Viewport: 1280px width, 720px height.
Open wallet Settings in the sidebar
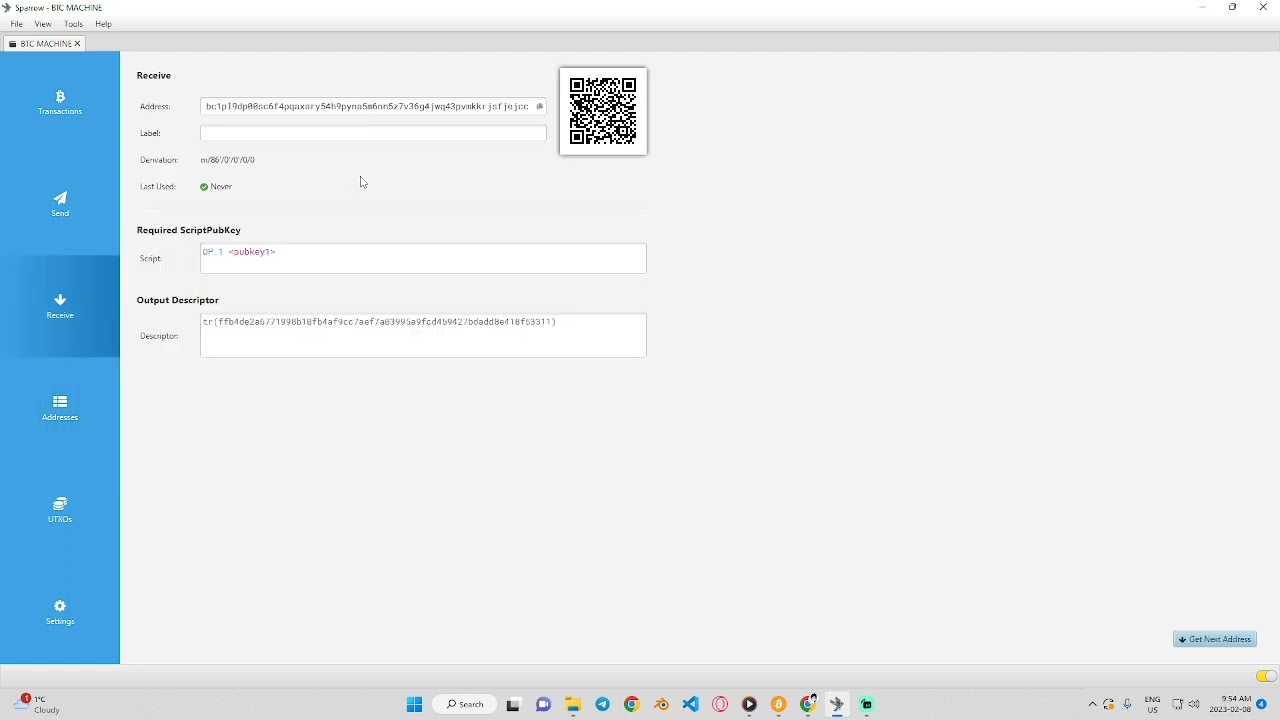60,612
